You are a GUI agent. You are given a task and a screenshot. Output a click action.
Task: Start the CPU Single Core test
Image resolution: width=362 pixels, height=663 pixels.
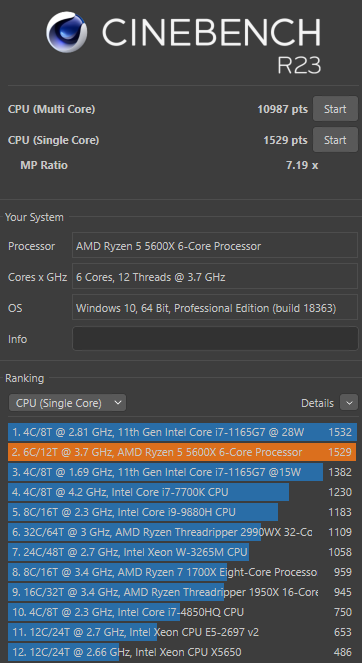[x=335, y=140]
